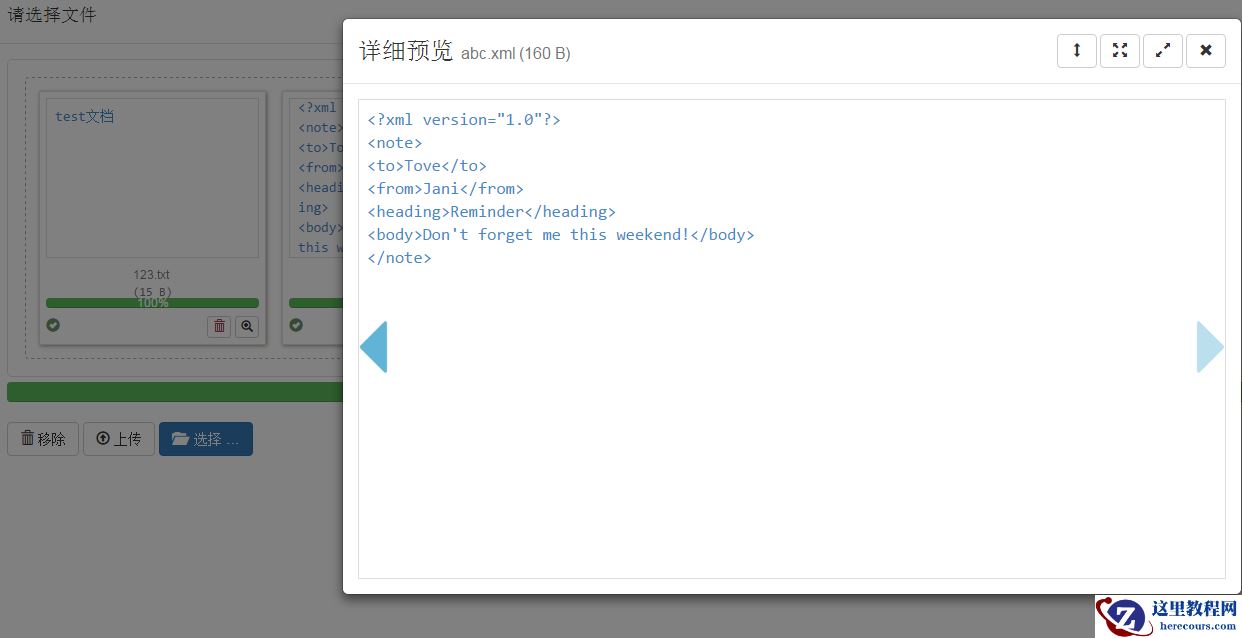Image resolution: width=1242 pixels, height=638 pixels.
Task: Click the 请选择文件 header text
Action: pos(53,14)
